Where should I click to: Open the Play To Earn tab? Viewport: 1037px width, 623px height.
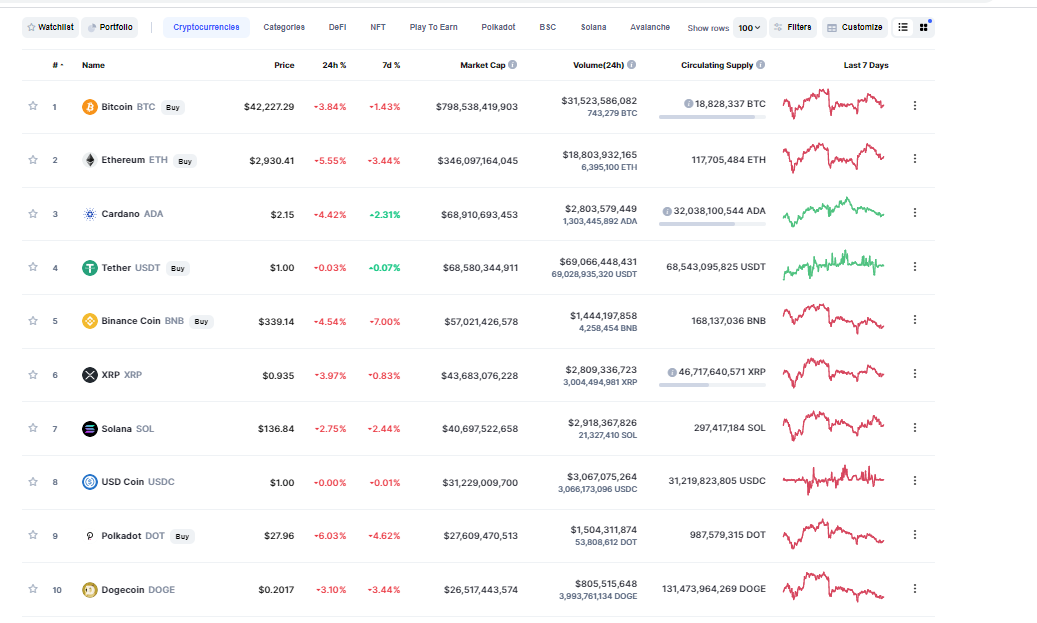433,27
